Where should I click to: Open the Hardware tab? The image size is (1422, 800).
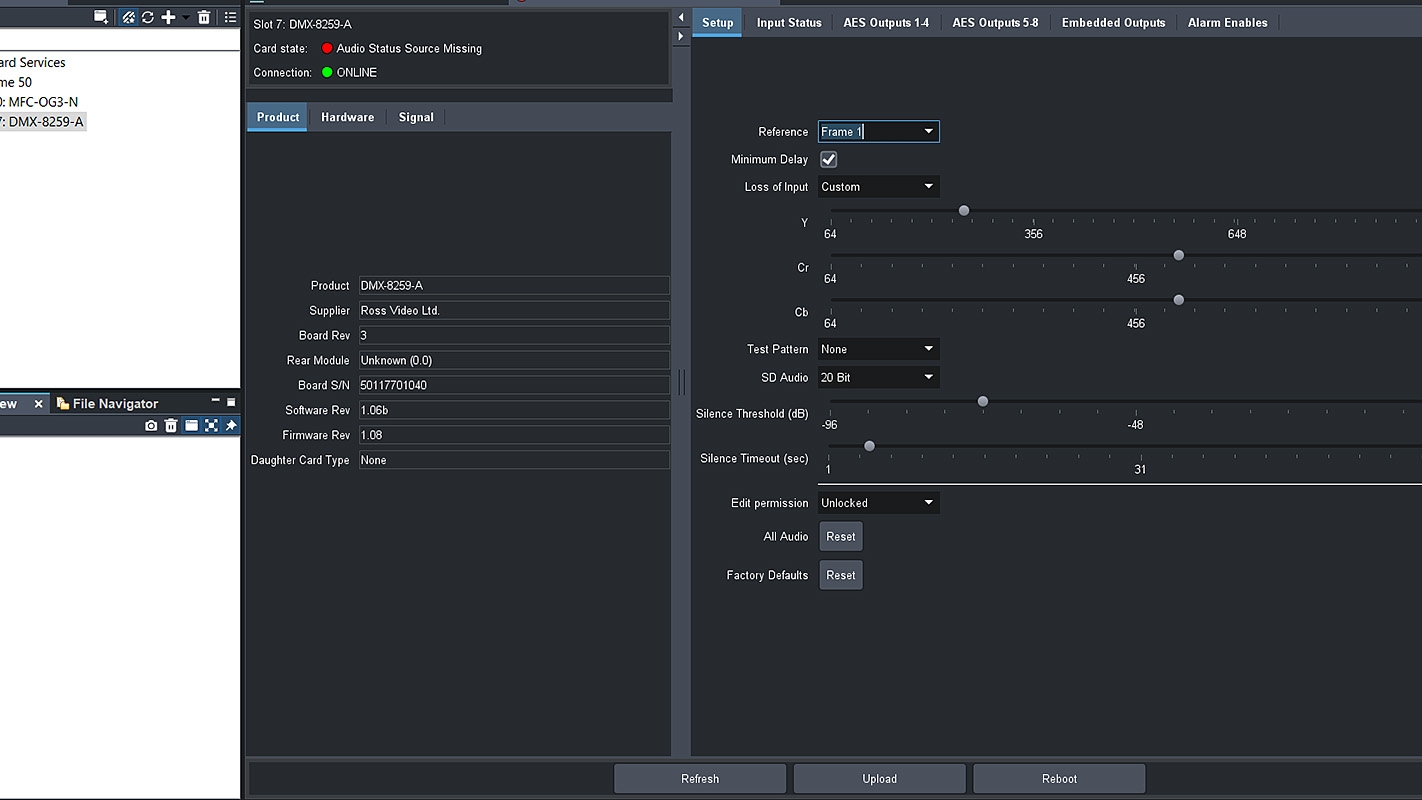coord(347,117)
